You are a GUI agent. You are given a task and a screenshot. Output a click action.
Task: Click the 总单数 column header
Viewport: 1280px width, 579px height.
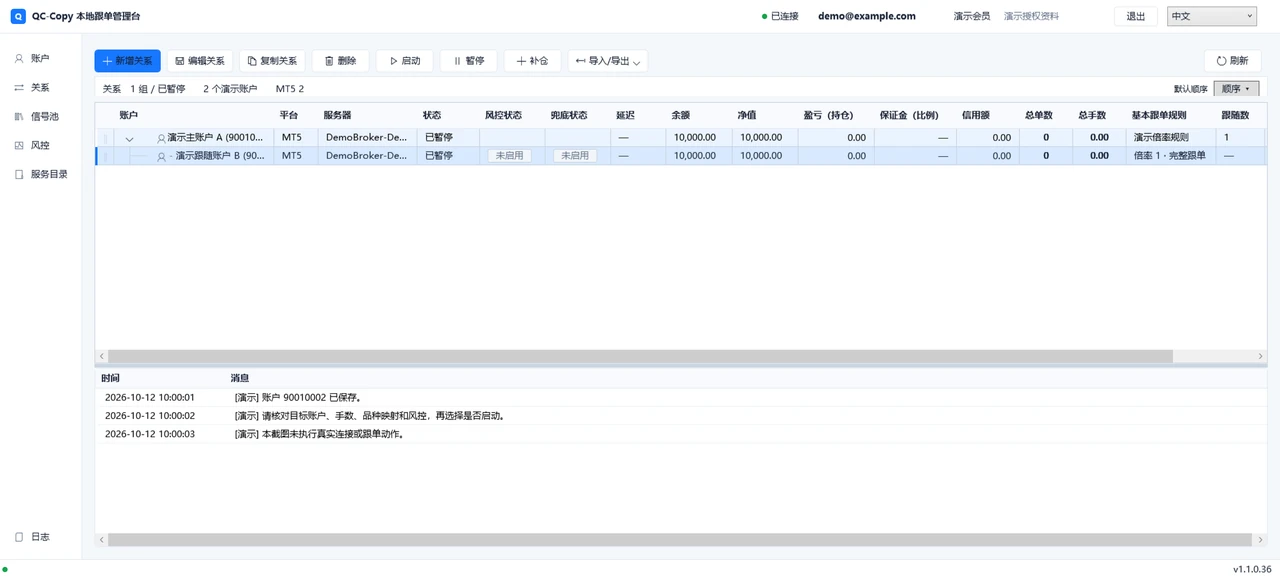click(x=1038, y=115)
